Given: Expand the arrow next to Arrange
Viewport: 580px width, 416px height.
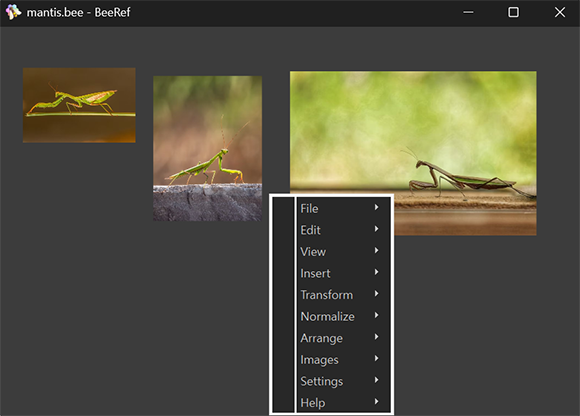Looking at the screenshot, I should tap(376, 337).
